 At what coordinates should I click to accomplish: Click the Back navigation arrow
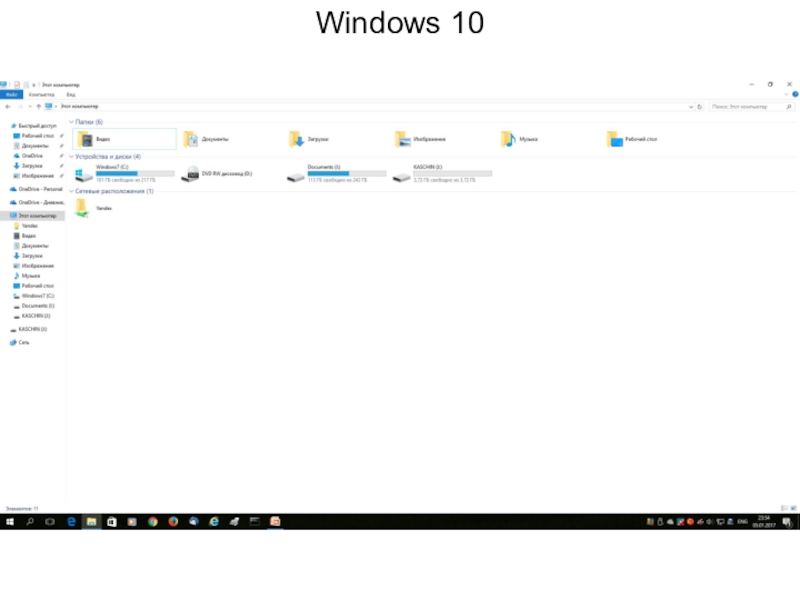[x=8, y=107]
